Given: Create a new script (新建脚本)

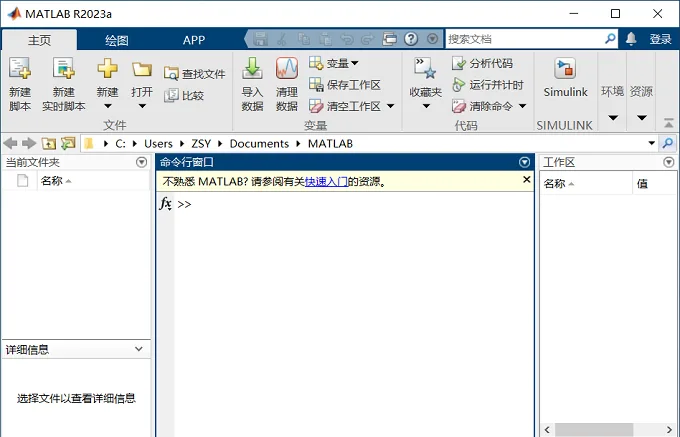Looking at the screenshot, I should [x=20, y=84].
